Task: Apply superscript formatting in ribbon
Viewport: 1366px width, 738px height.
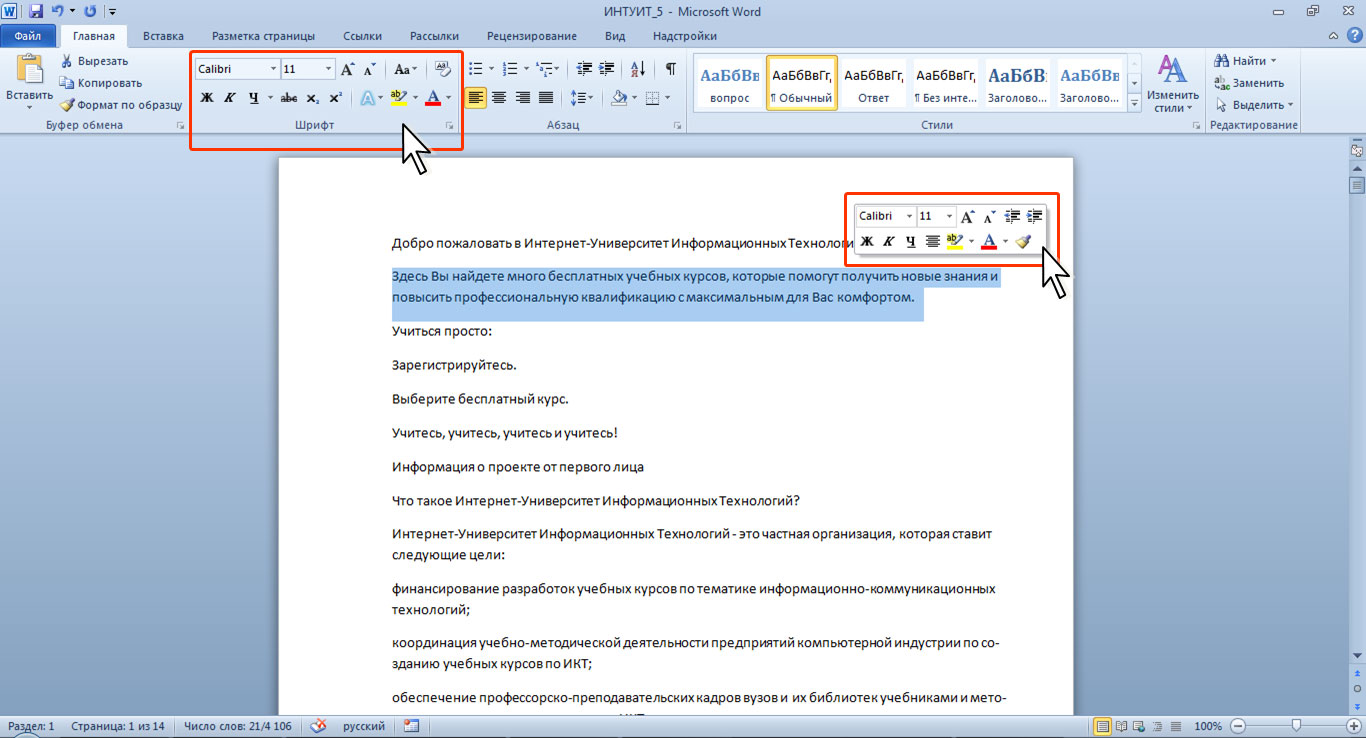Action: point(335,98)
